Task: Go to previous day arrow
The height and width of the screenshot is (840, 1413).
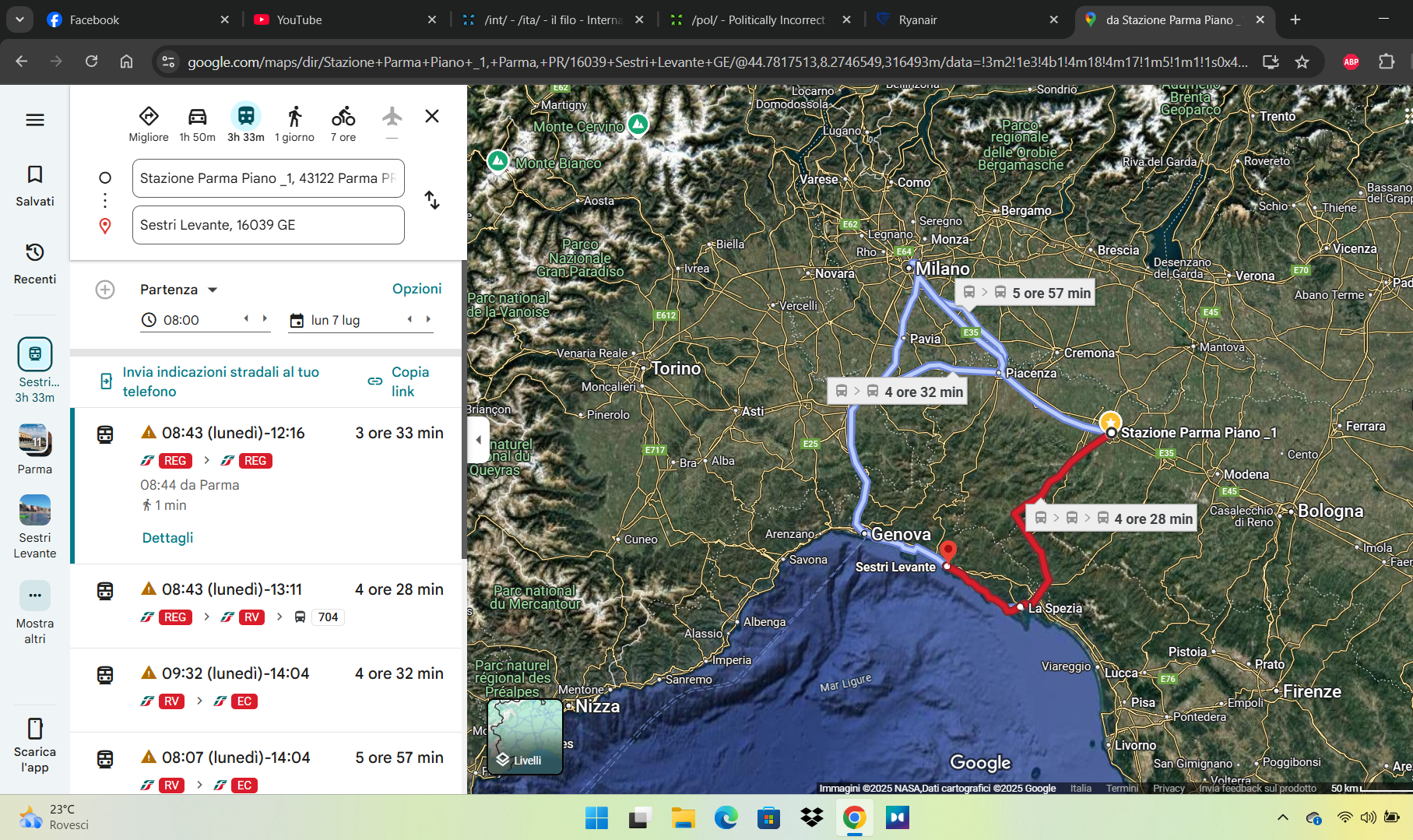Action: click(x=409, y=318)
